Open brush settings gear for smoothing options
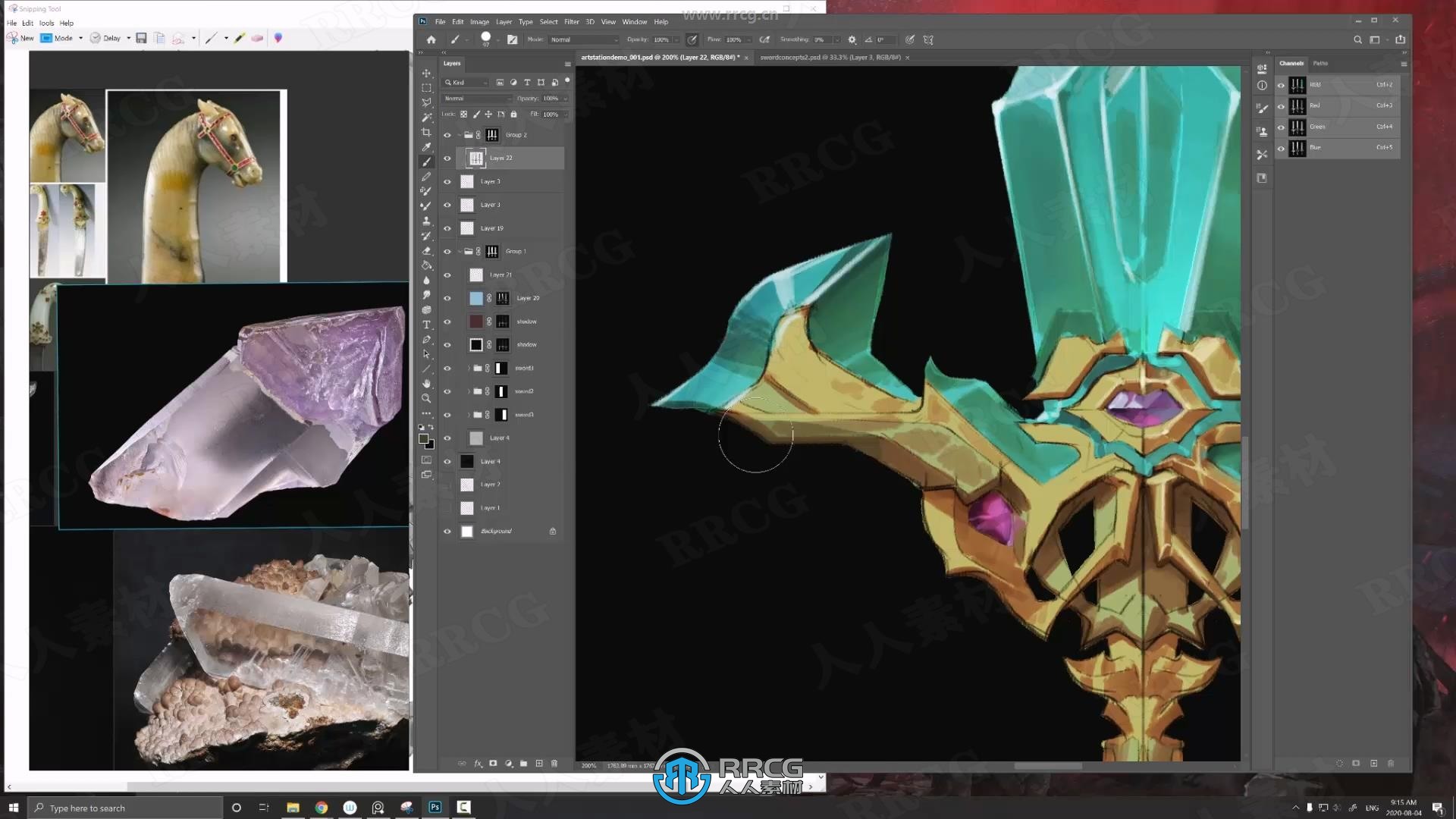The image size is (1456, 819). 852,39
